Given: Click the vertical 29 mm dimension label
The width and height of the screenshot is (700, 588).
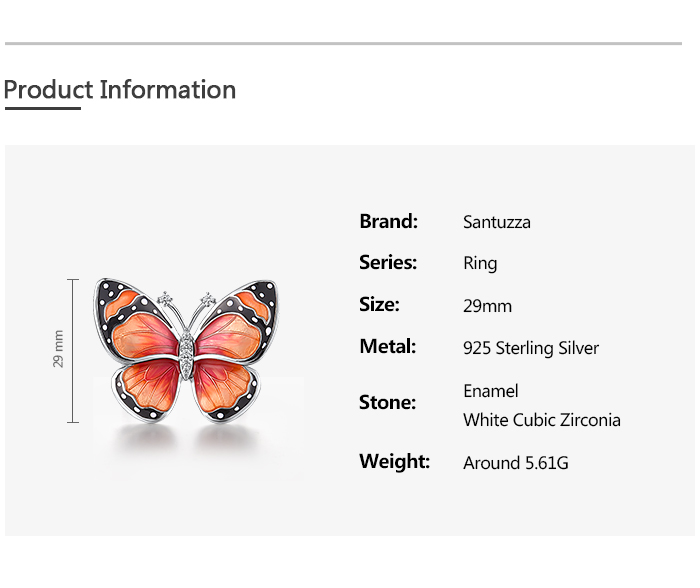Looking at the screenshot, I should (58, 348).
